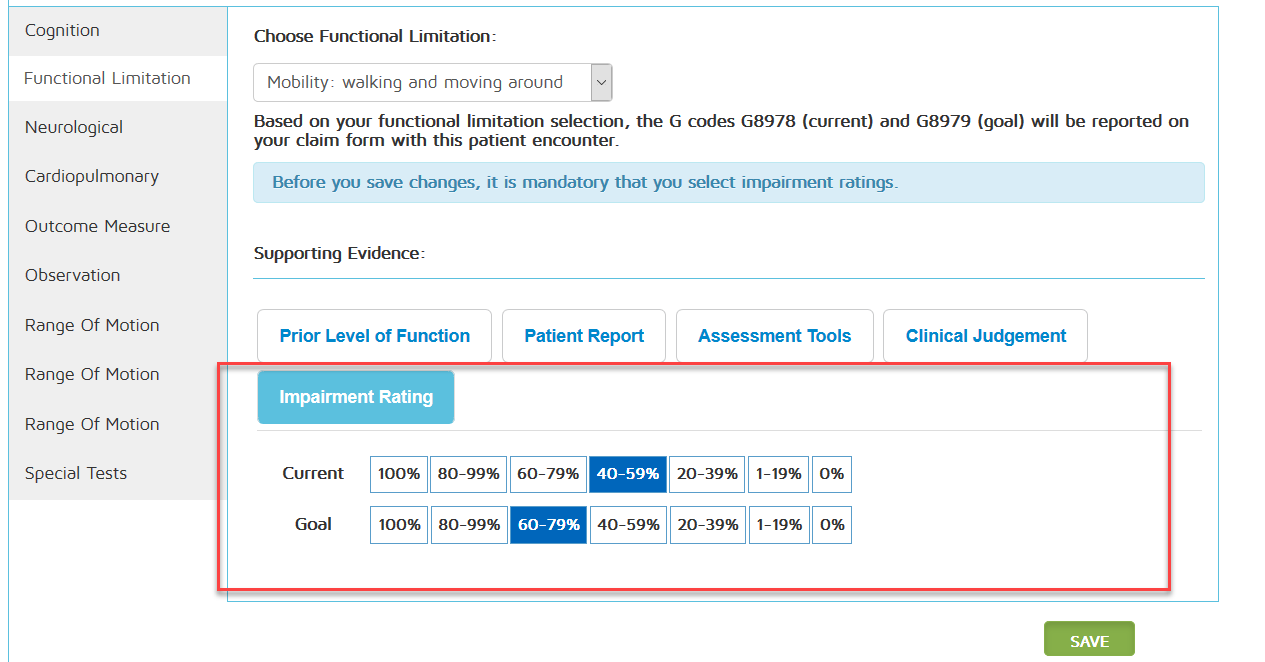Switch to the Patient Report tab
Image resolution: width=1265 pixels, height=662 pixels.
click(x=584, y=336)
